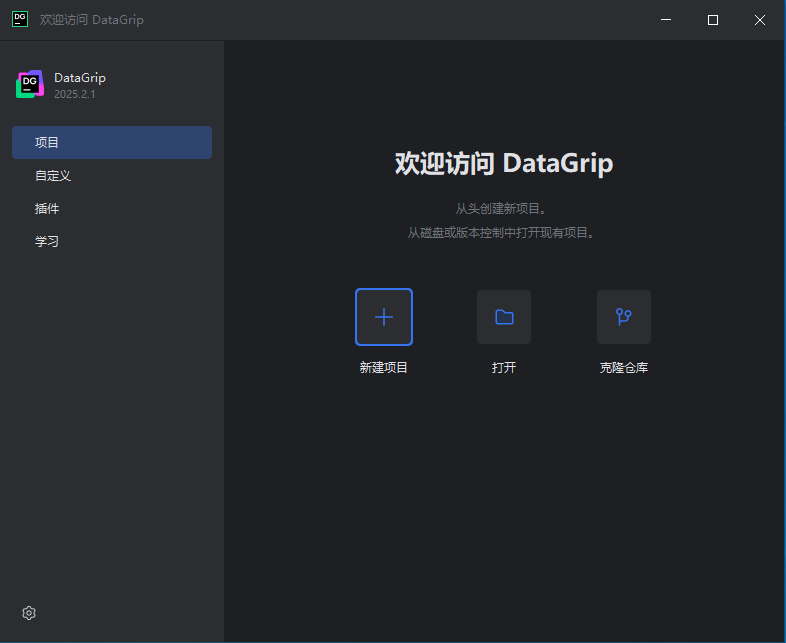
Task: Click the DataGrip title bar app icon
Action: [20, 20]
